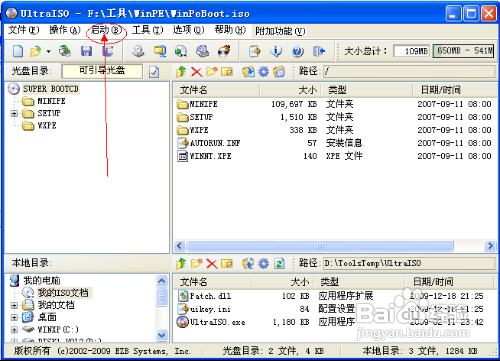Click rename icon in disc directory toolbar
The width and height of the screenshot is (500, 361).
227,72
